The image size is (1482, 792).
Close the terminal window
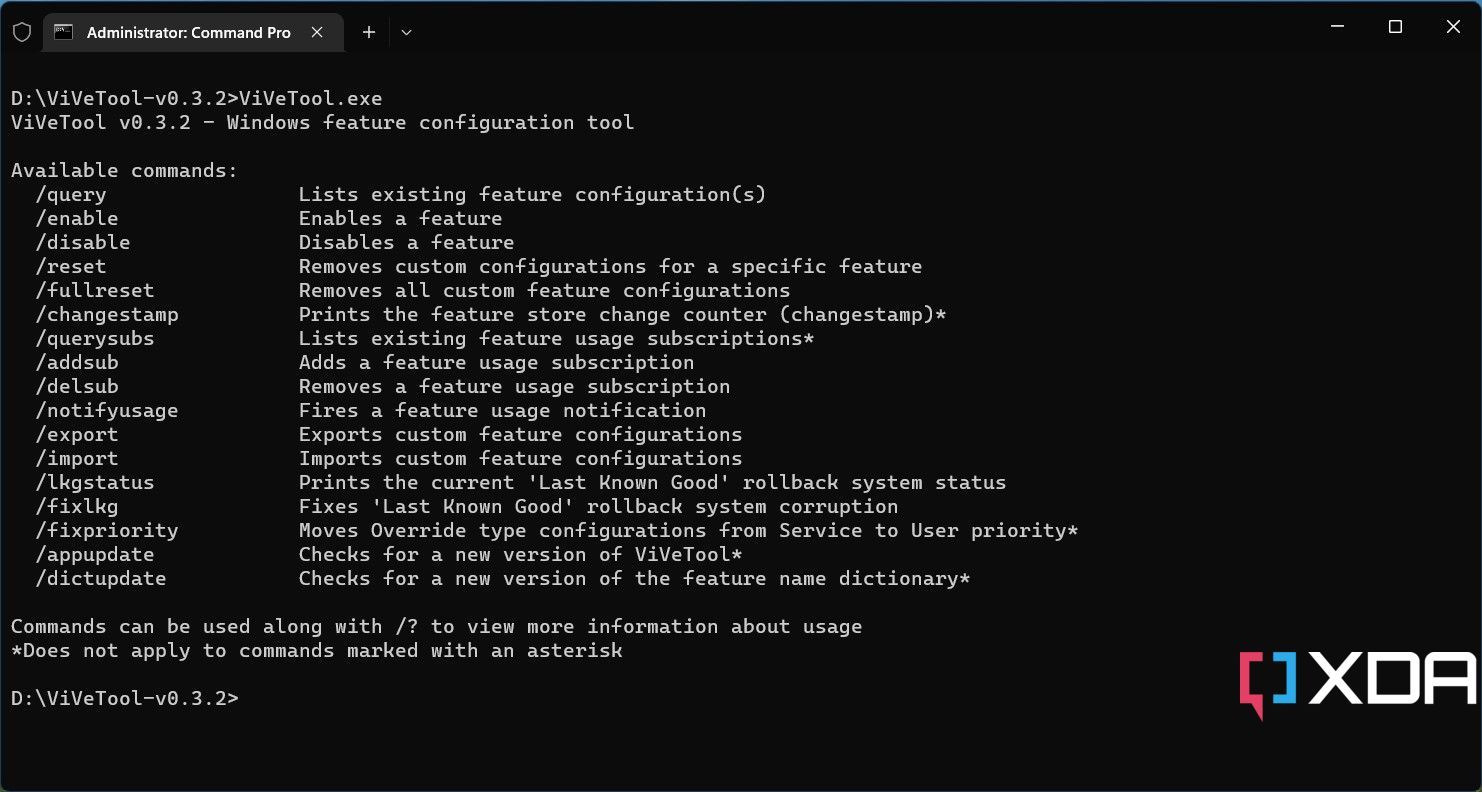(x=1453, y=27)
